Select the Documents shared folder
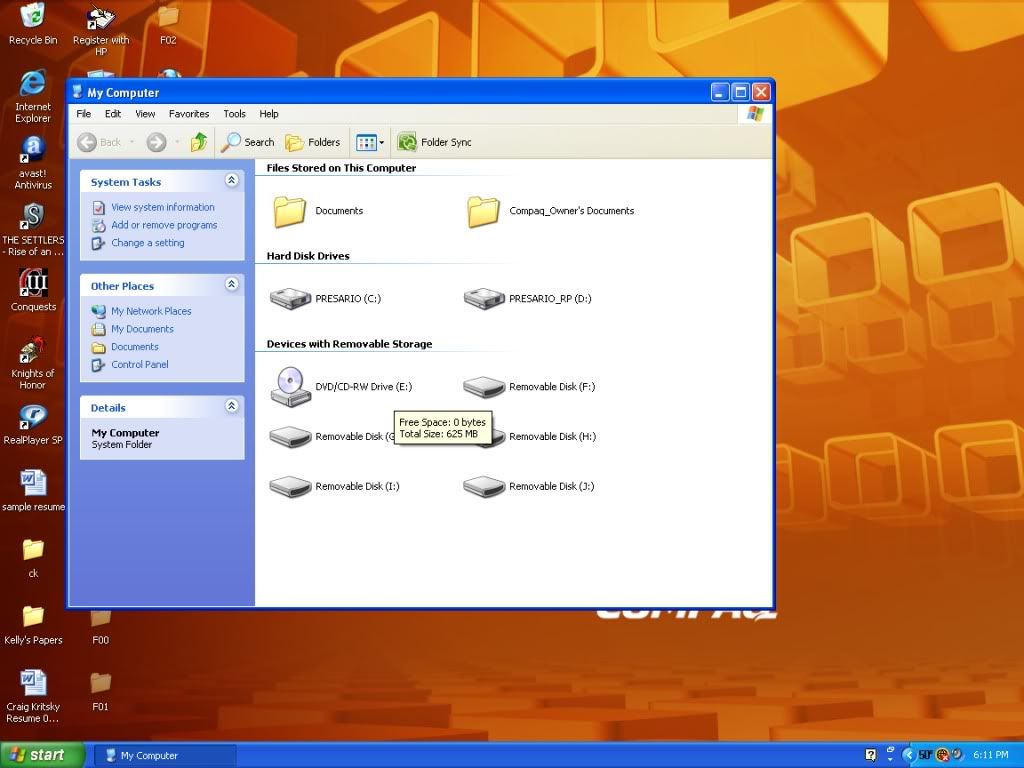The width and height of the screenshot is (1024, 768). [x=318, y=211]
